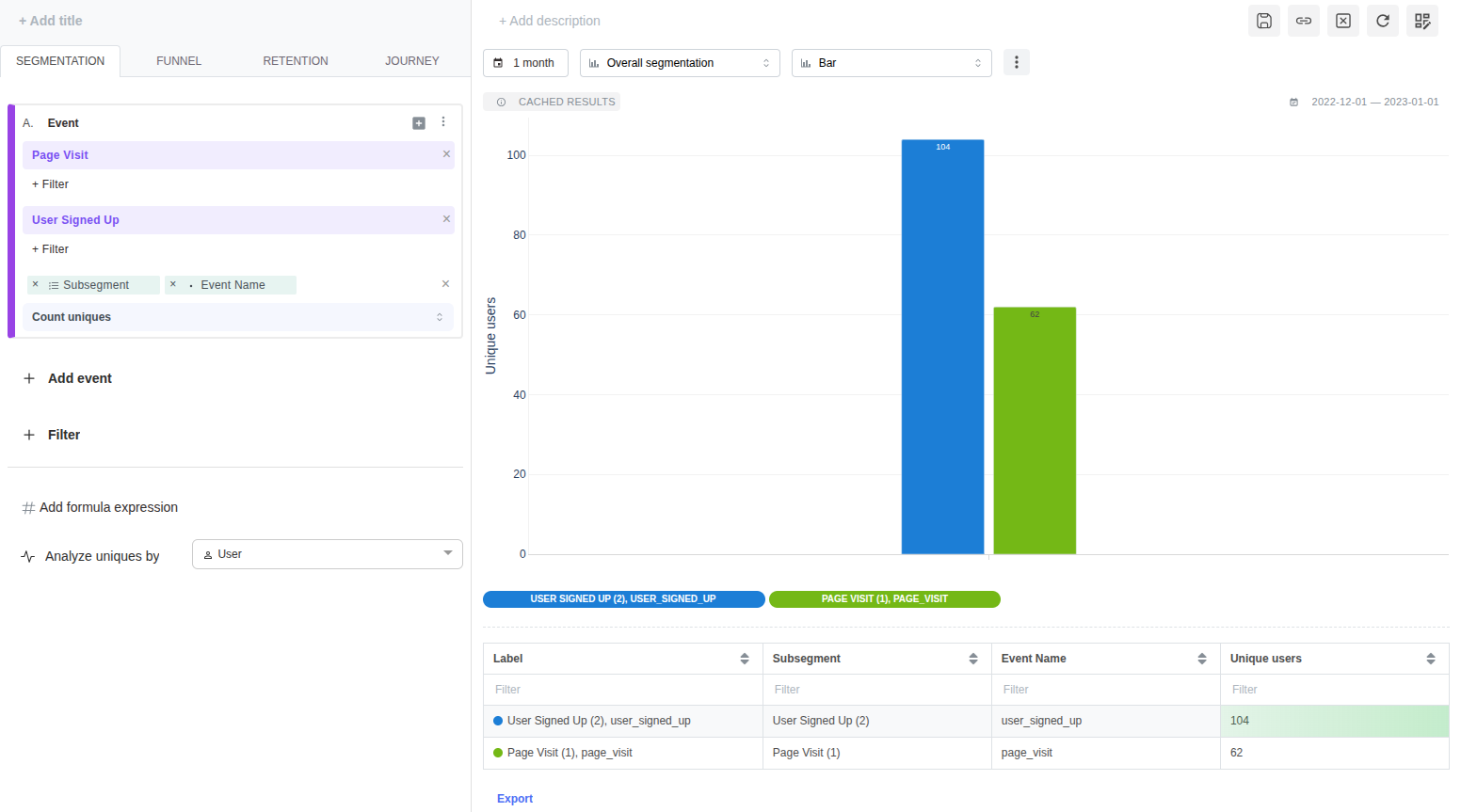
Task: Click the Label column filter field
Action: (622, 690)
